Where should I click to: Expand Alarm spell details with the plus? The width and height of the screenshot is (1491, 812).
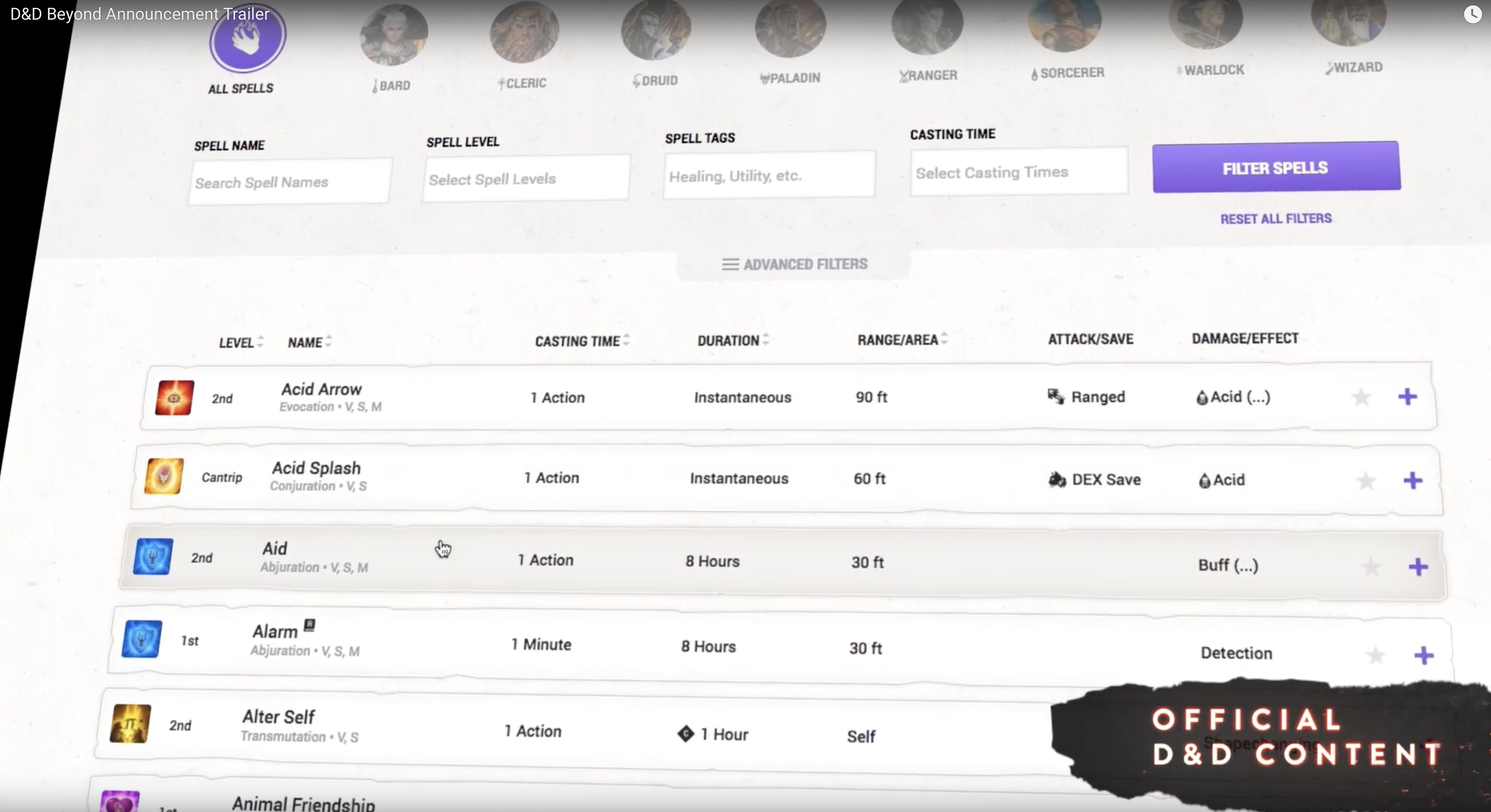(1423, 656)
